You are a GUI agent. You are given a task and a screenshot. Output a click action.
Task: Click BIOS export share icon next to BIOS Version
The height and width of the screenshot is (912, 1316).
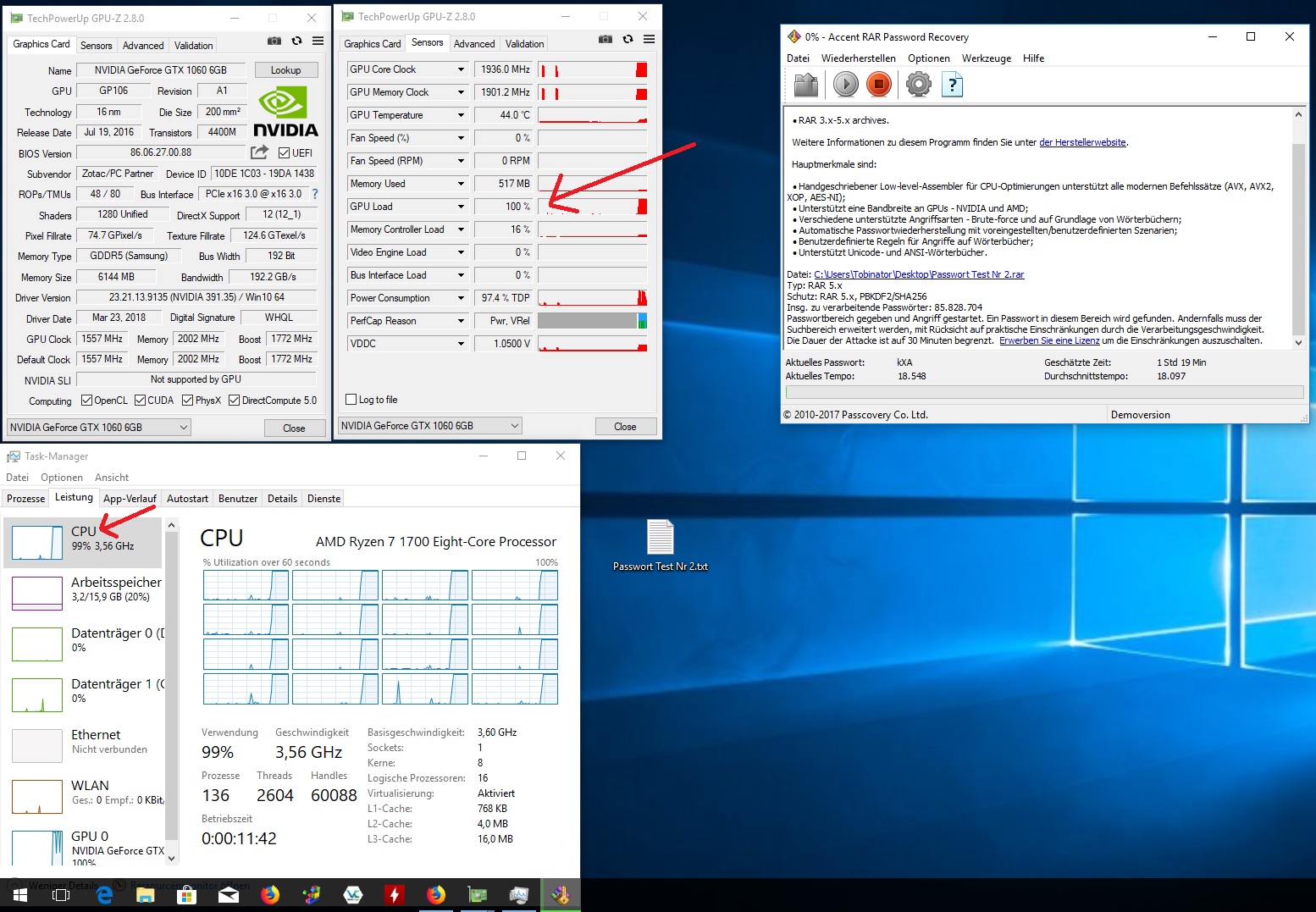pos(259,152)
